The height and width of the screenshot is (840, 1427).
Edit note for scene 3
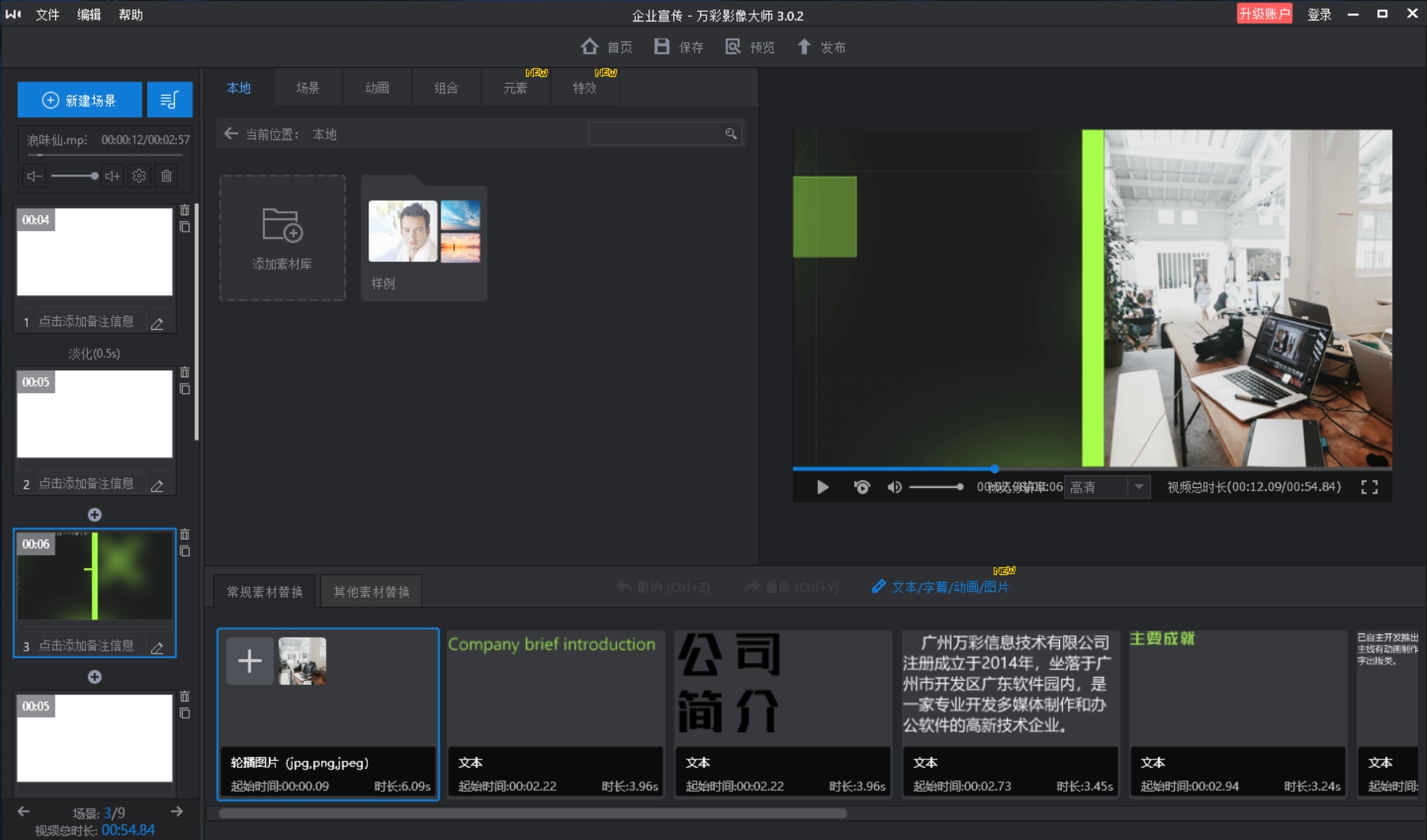tap(157, 647)
